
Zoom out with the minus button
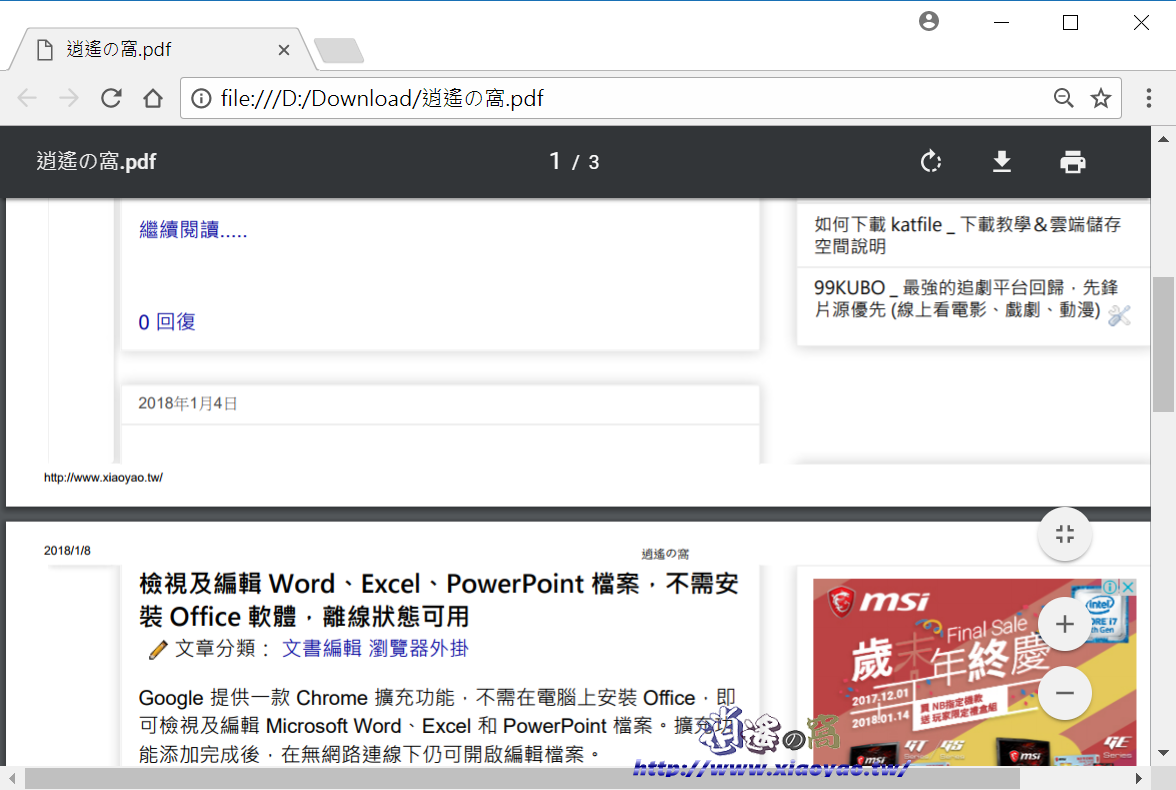1064,693
